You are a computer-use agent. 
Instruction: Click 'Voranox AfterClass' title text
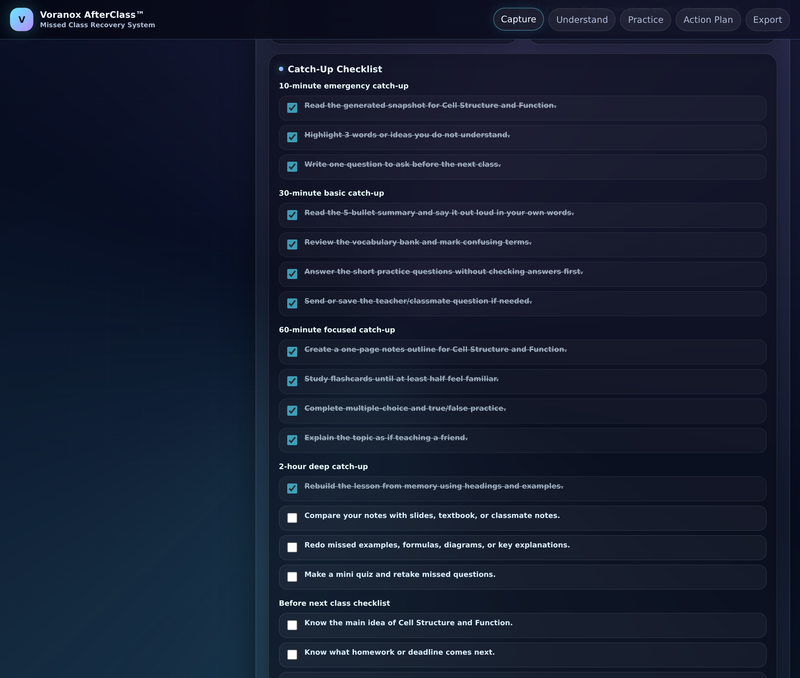pyautogui.click(x=91, y=15)
